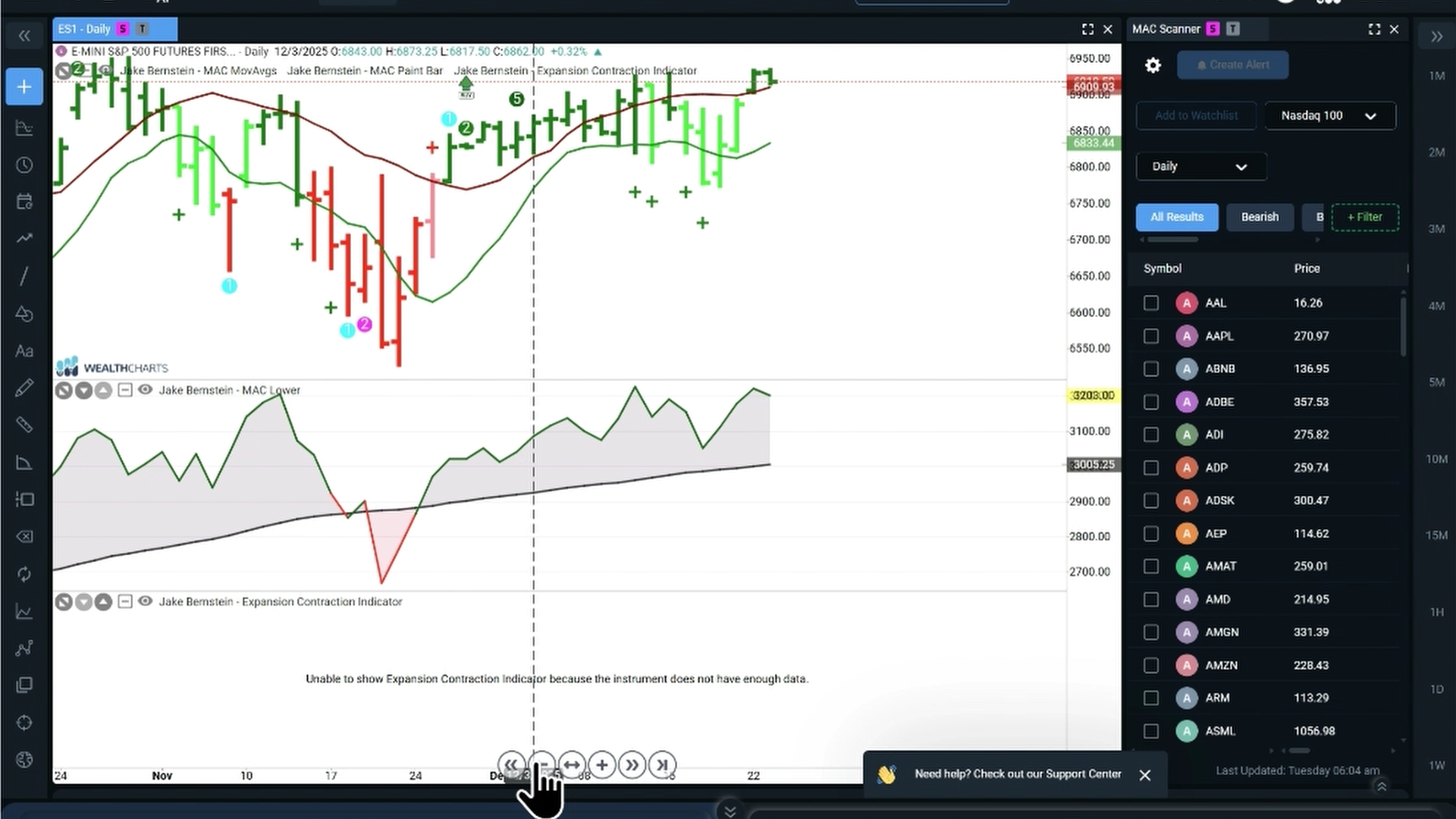
Task: Check the AAPL row checkbox
Action: (x=1151, y=336)
